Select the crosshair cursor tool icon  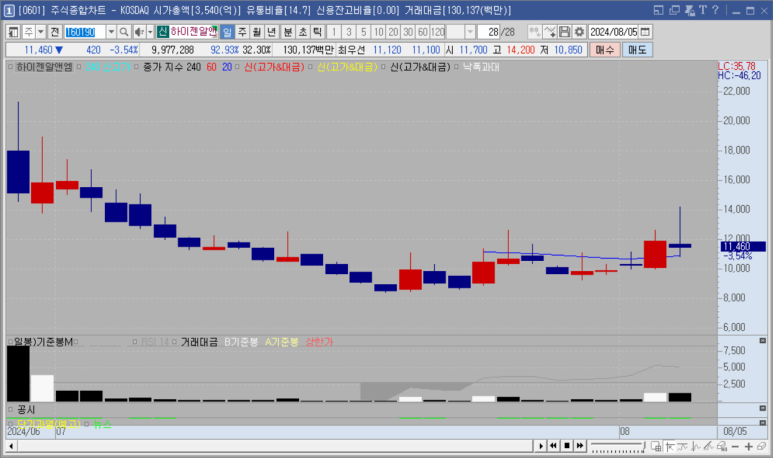coord(669,446)
